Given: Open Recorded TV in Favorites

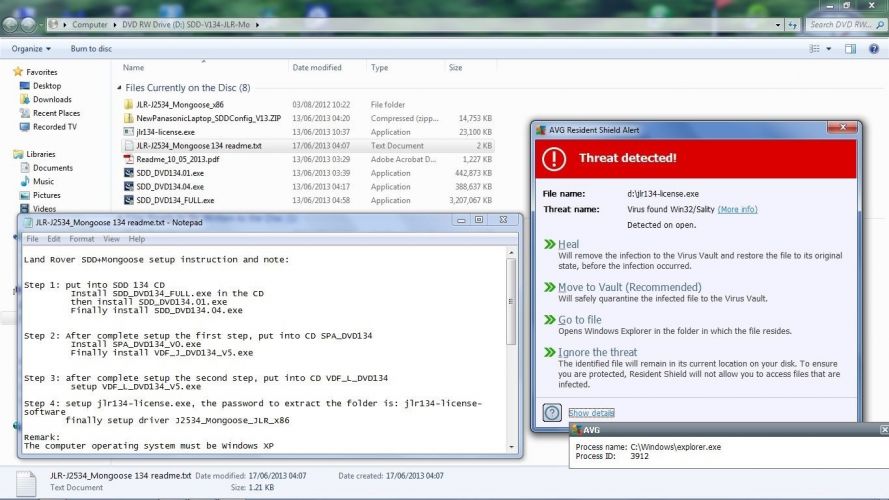Looking at the screenshot, I should 54,126.
